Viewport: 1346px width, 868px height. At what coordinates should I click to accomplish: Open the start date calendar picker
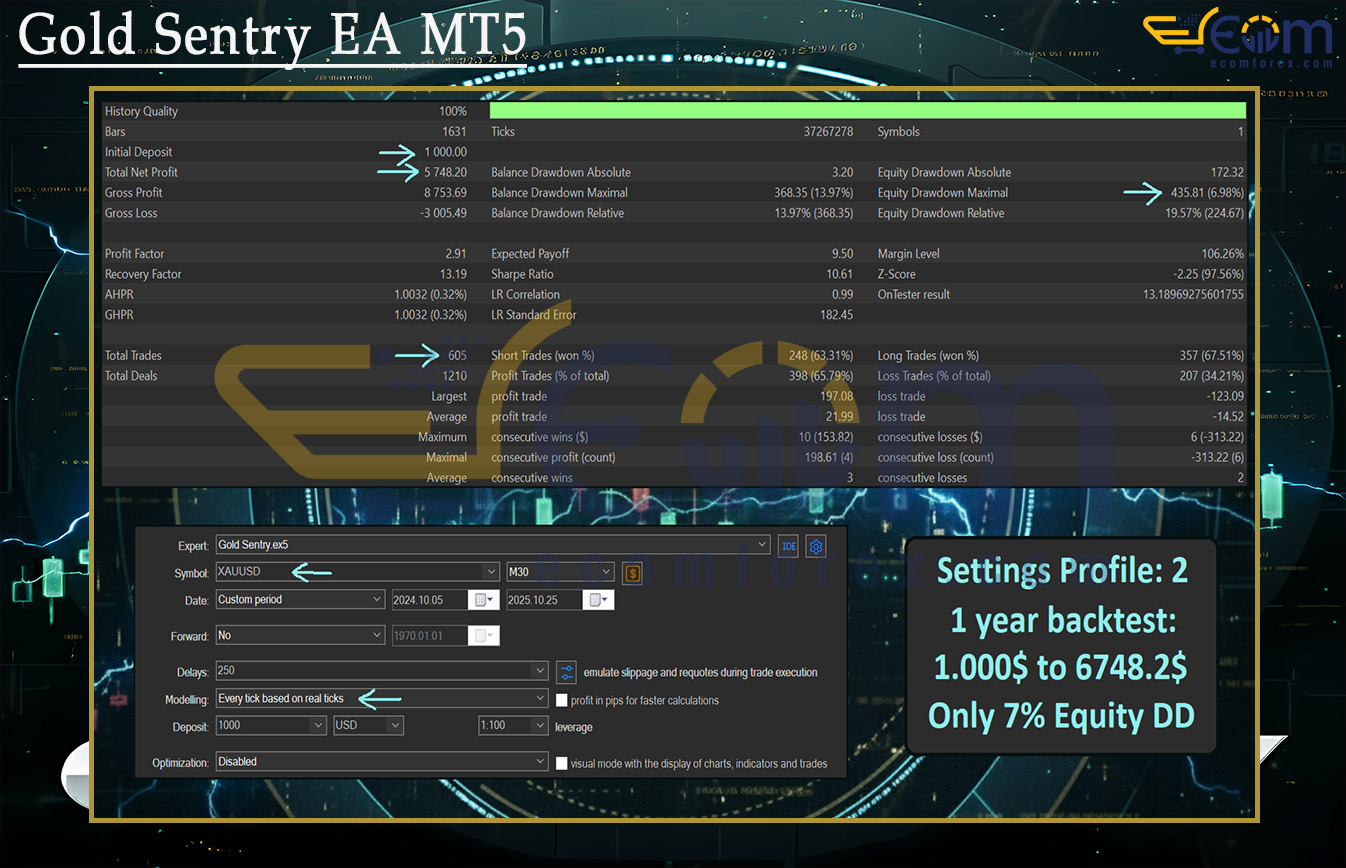[484, 600]
